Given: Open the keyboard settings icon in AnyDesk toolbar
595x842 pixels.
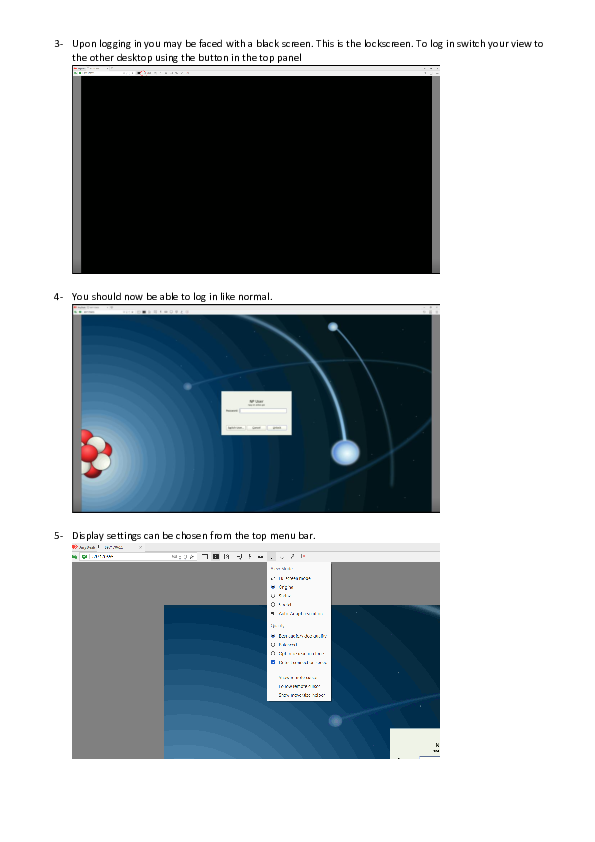Looking at the screenshot, I should 260,557.
